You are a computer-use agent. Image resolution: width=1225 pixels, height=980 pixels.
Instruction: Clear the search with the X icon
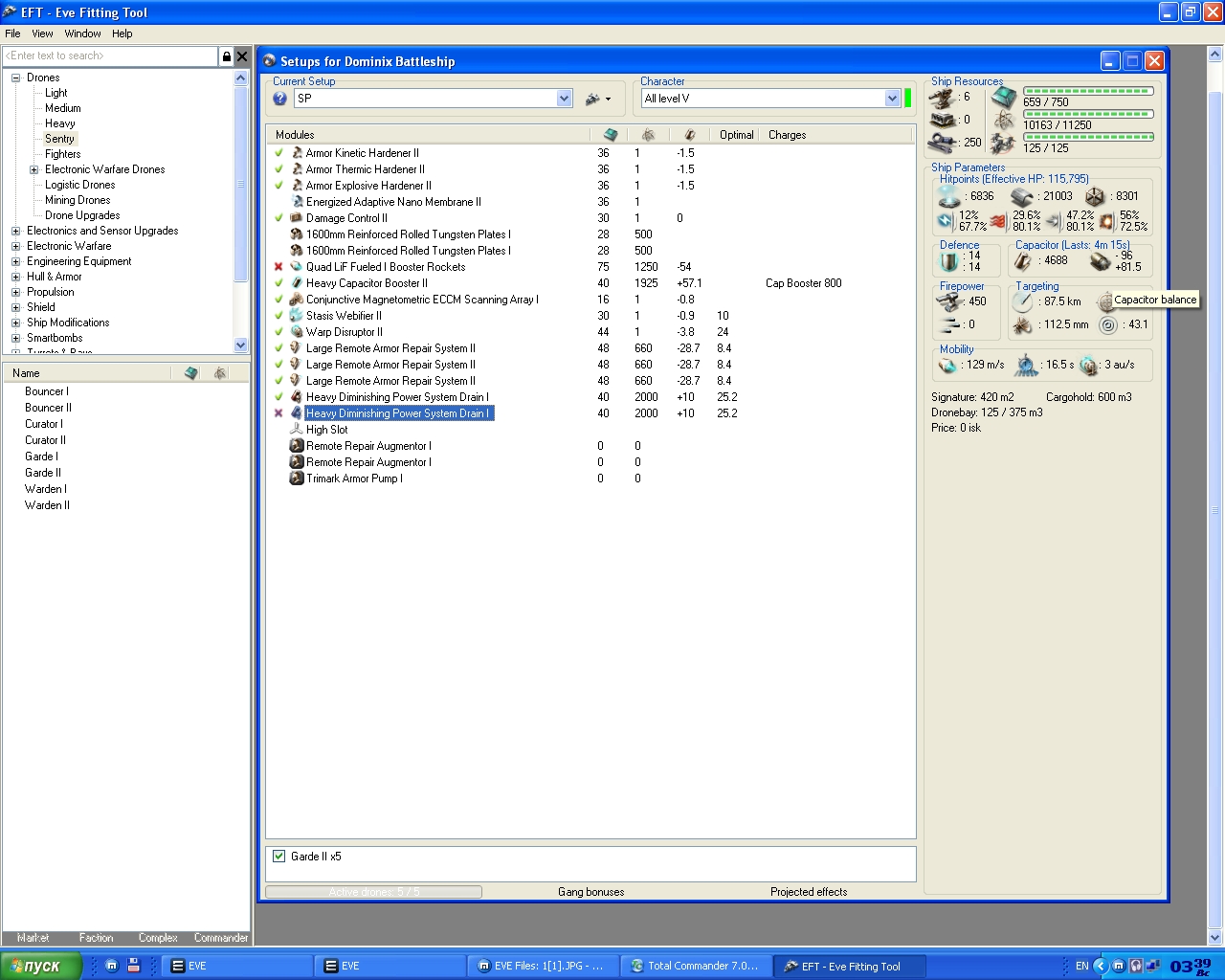point(242,56)
